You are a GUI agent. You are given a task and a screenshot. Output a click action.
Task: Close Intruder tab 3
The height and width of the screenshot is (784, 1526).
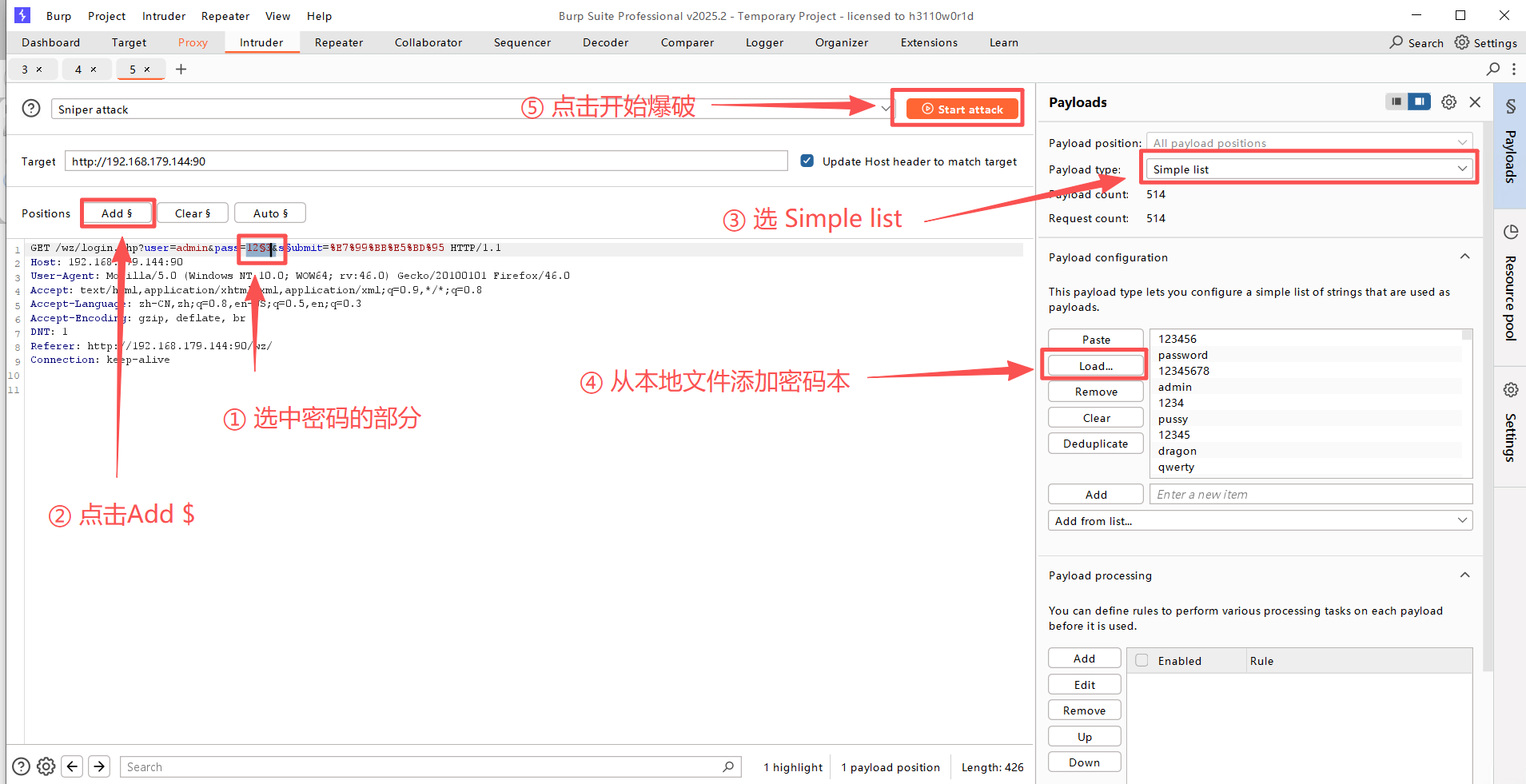[x=39, y=70]
